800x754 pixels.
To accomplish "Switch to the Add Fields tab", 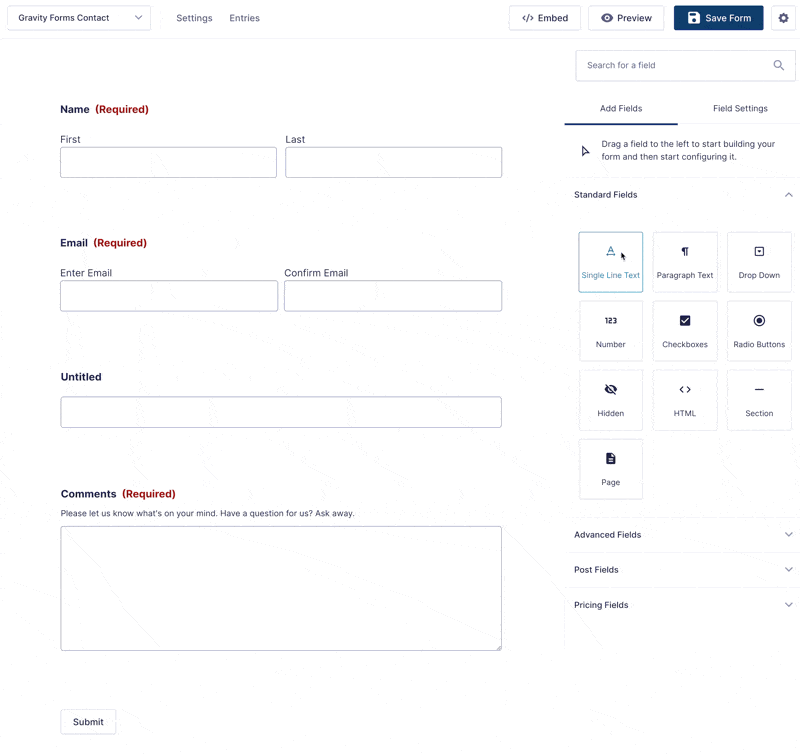I will 621,108.
